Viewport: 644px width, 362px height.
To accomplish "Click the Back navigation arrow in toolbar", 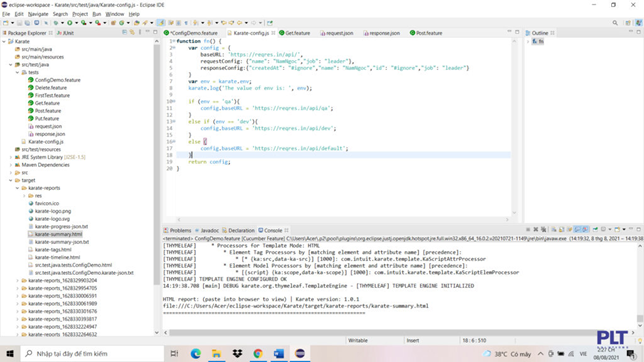I will [x=239, y=23].
